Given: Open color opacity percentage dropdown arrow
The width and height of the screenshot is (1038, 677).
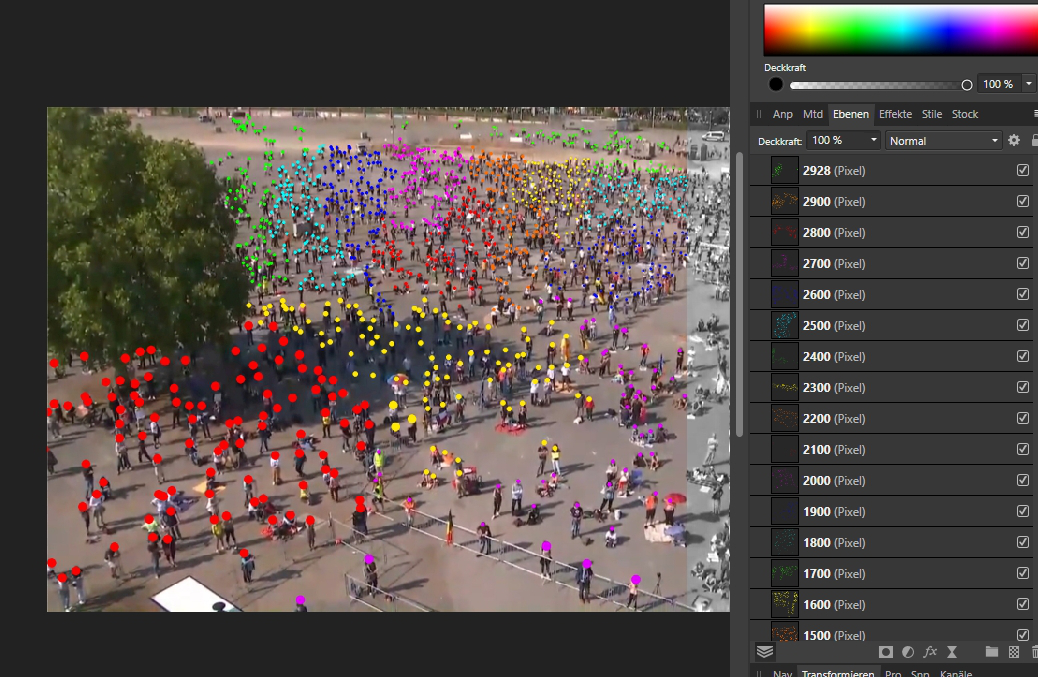Looking at the screenshot, I should coord(1026,85).
